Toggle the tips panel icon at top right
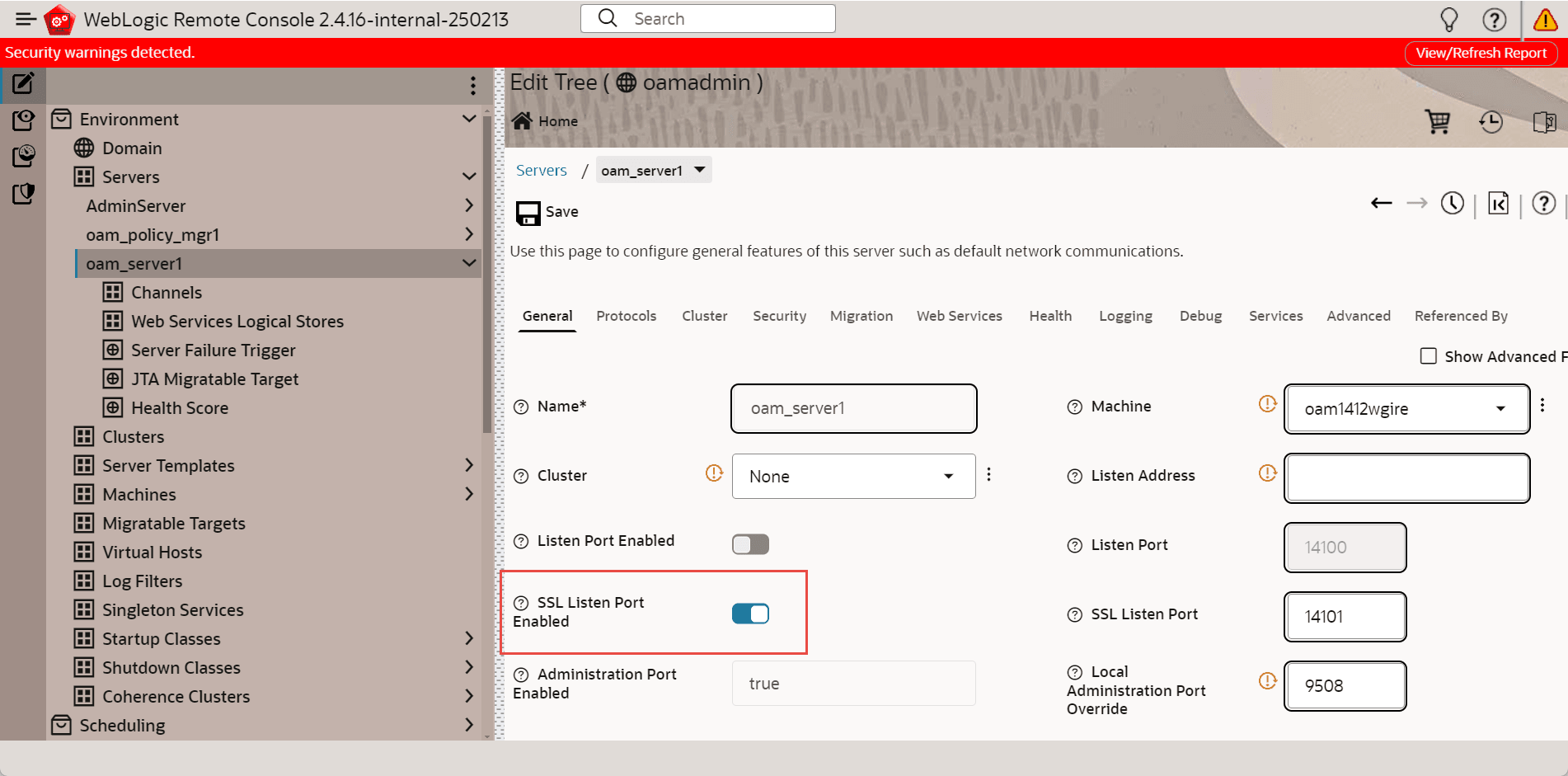The image size is (1568, 776). click(x=1544, y=122)
